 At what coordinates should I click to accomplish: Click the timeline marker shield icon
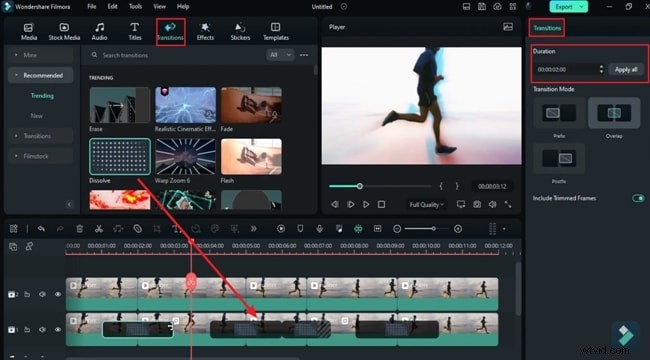pos(301,229)
